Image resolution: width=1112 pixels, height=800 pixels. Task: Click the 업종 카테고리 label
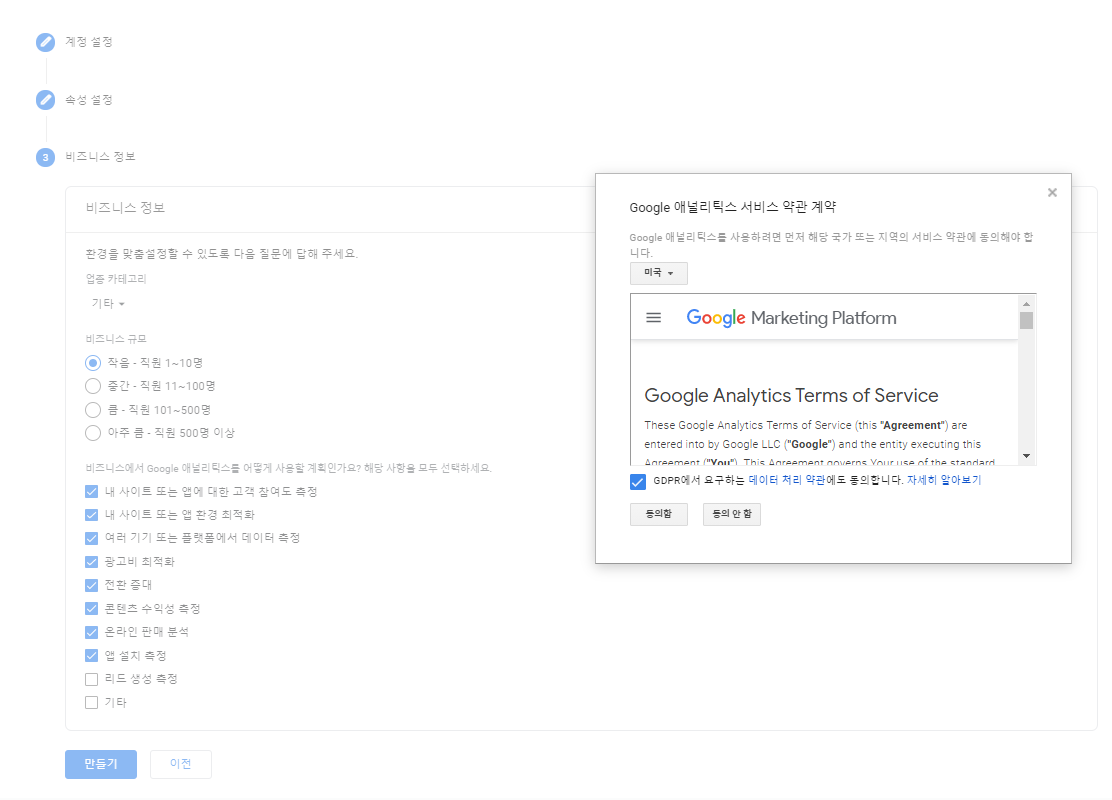[116, 279]
